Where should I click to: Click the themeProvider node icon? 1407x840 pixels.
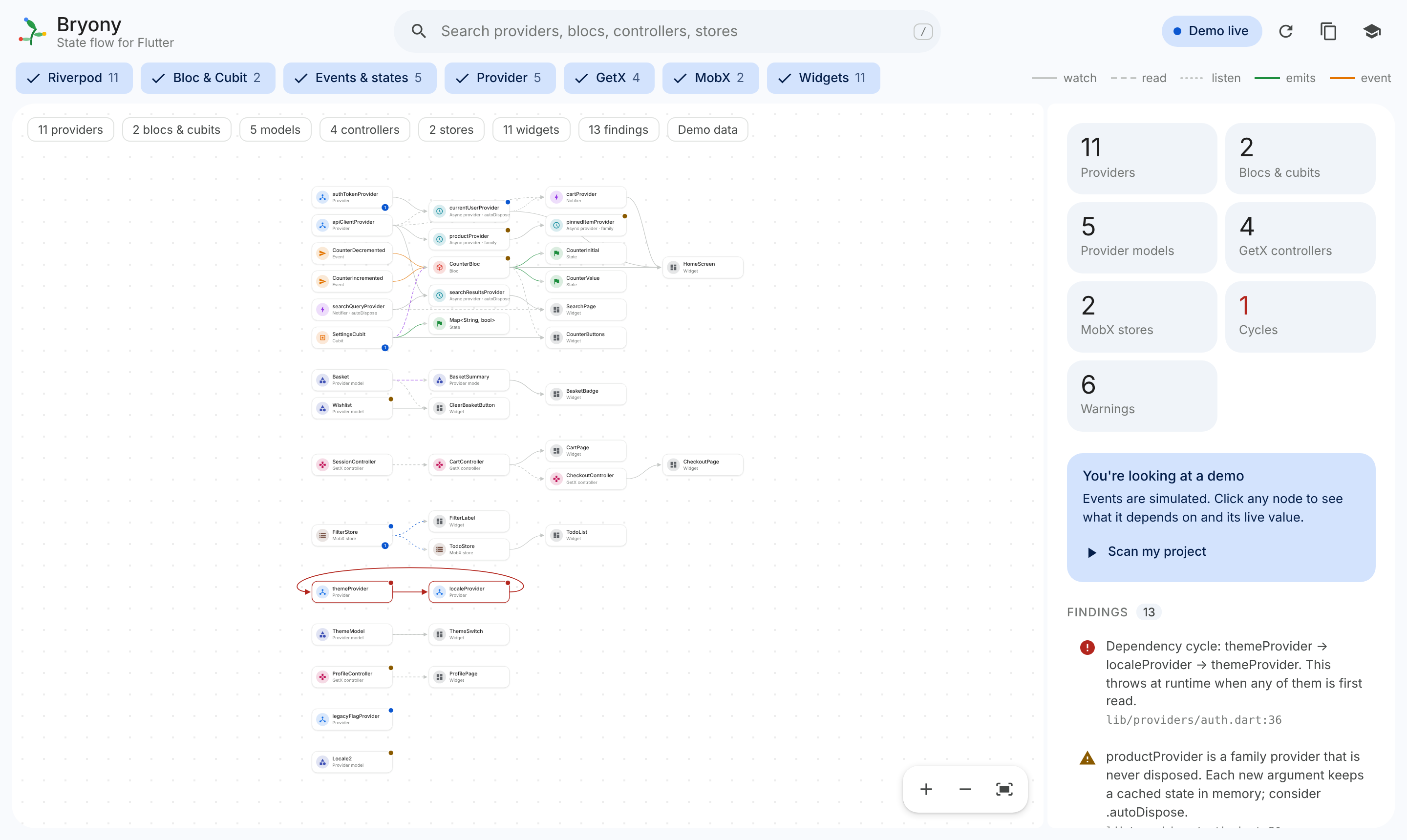tap(323, 591)
